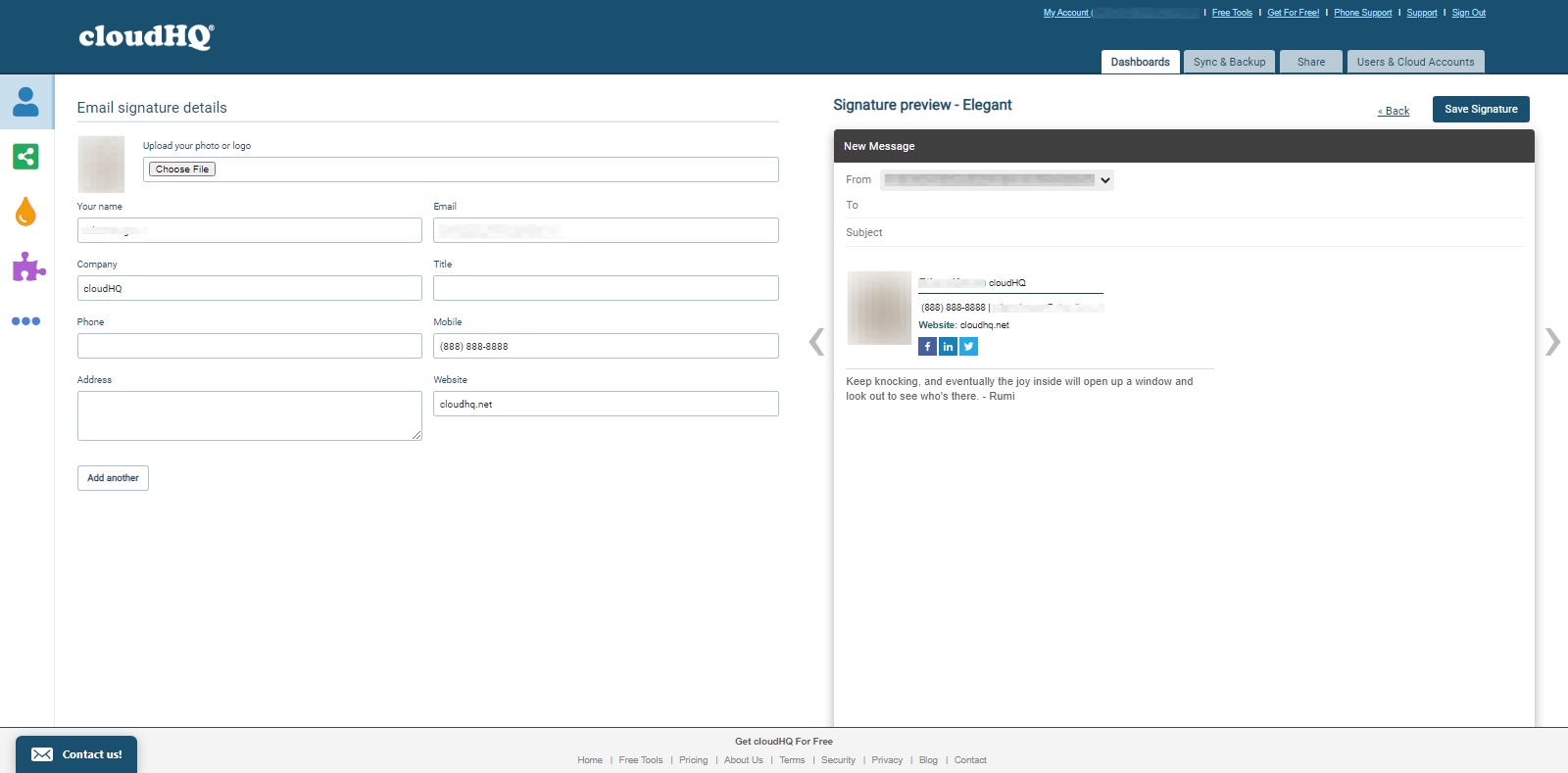Viewport: 1568px width, 773px height.
Task: Click the Sign Out link
Action: pyautogui.click(x=1469, y=13)
